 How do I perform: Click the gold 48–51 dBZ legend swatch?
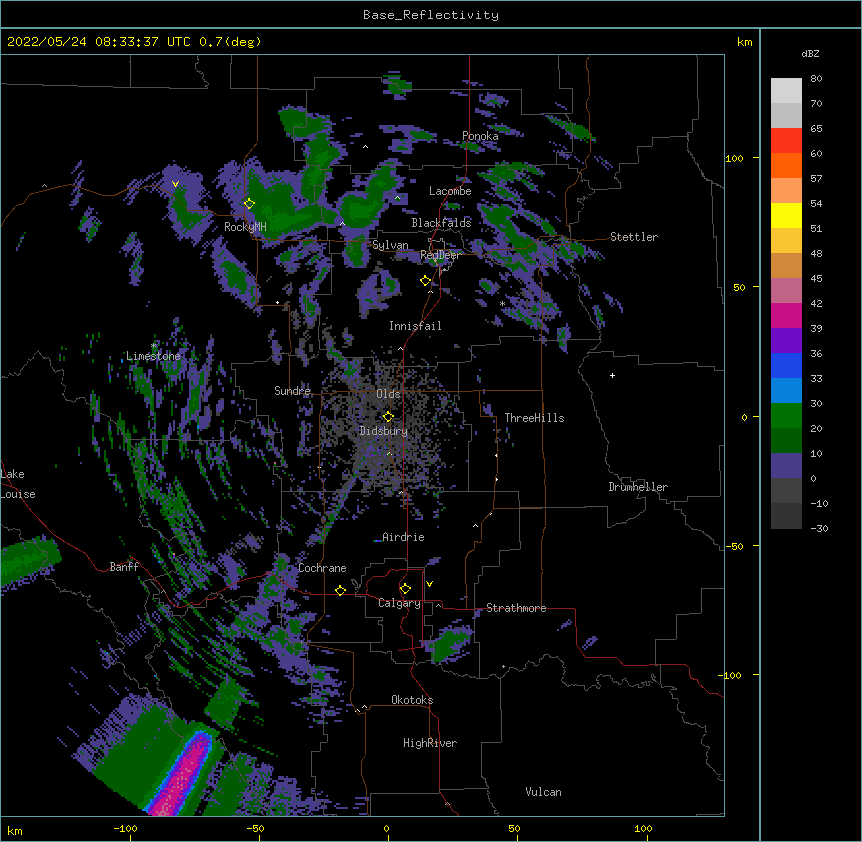786,241
